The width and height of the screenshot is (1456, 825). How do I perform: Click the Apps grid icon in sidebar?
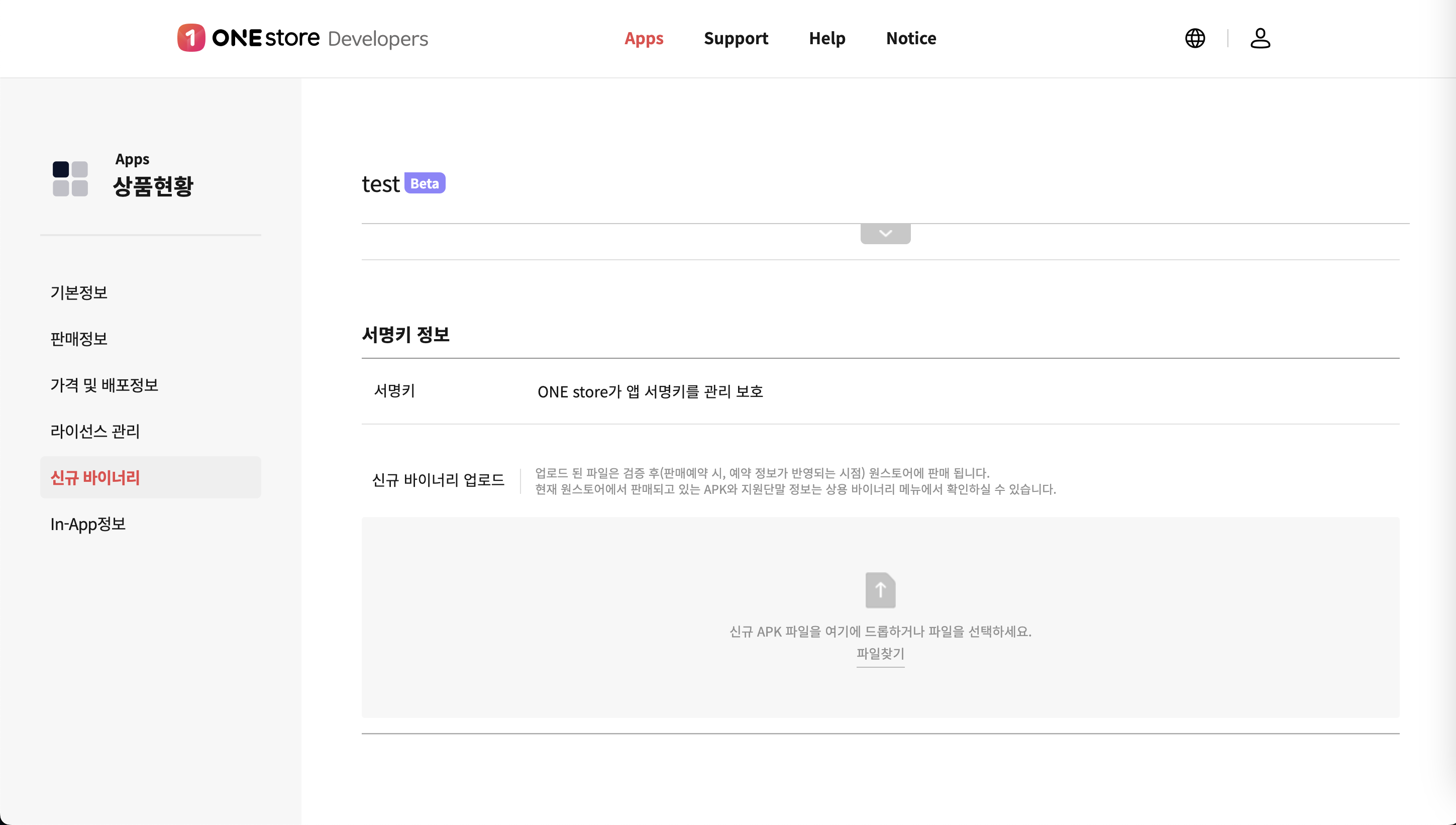pos(70,178)
